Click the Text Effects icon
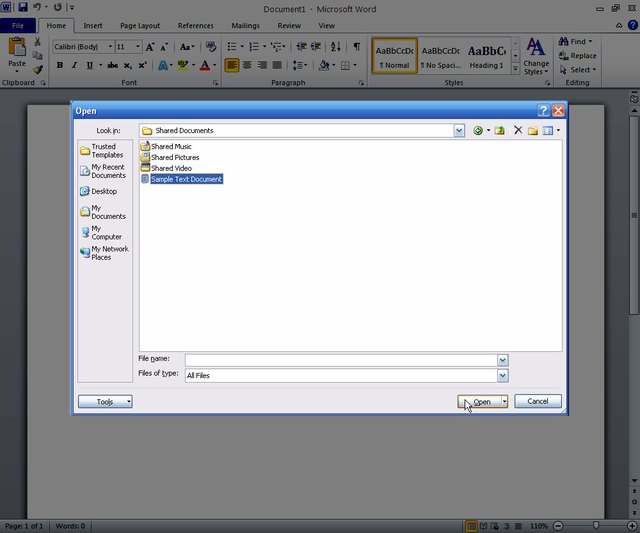 pyautogui.click(x=163, y=65)
